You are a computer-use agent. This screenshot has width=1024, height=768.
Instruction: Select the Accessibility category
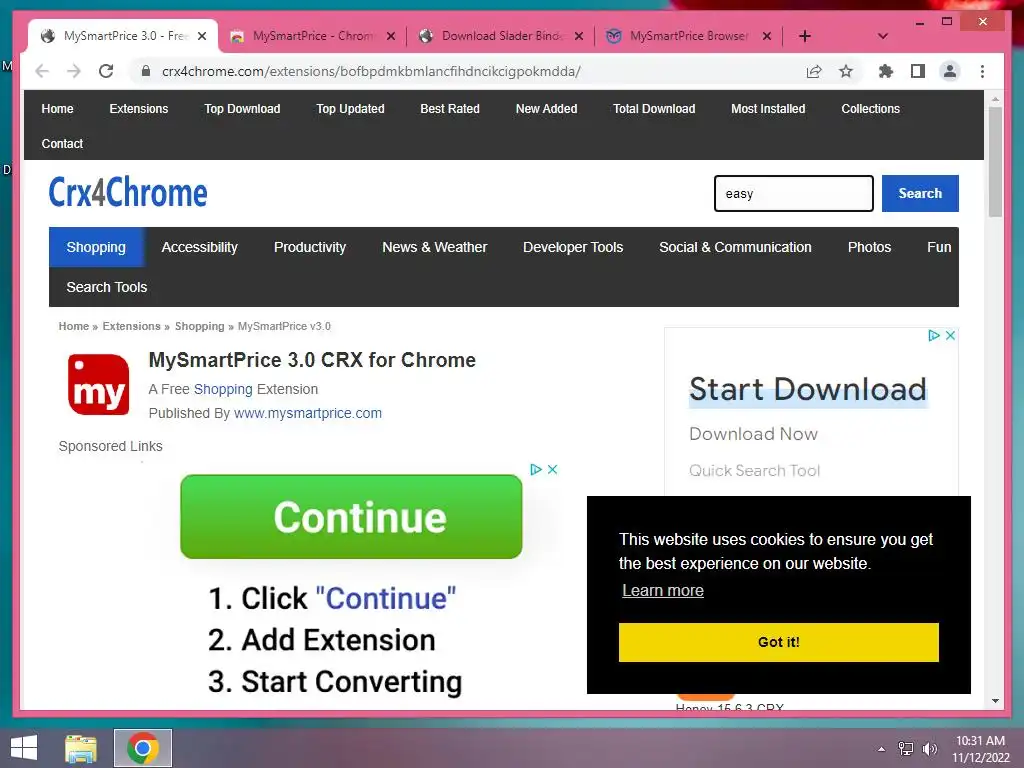pos(199,247)
